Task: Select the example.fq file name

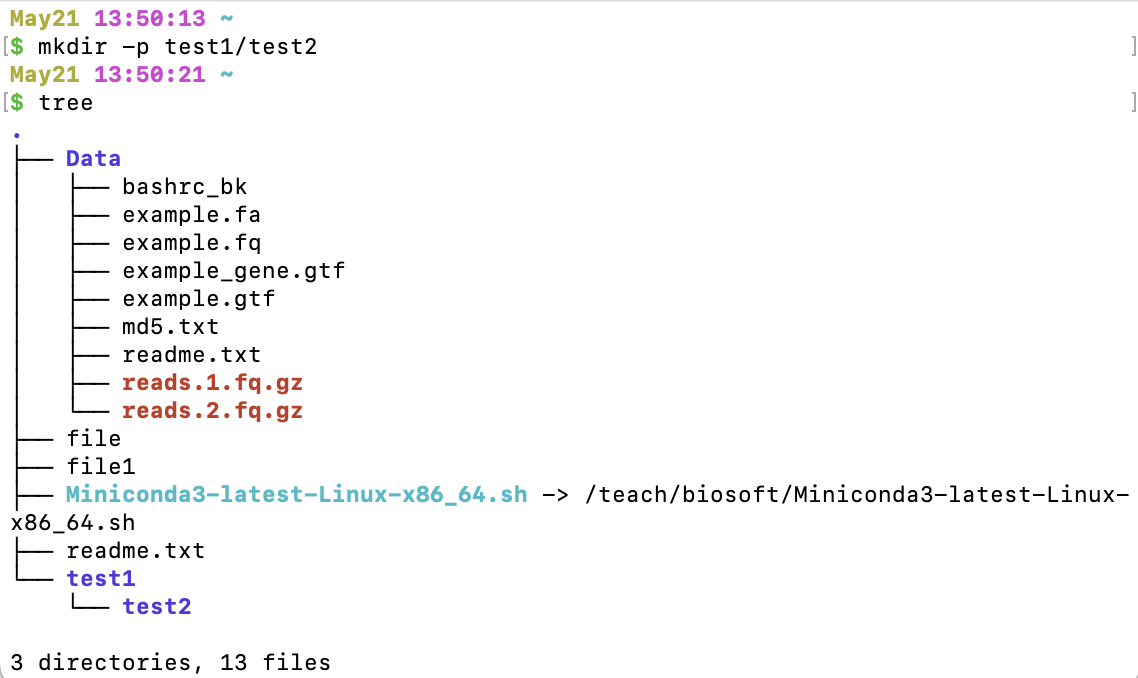Action: [191, 243]
